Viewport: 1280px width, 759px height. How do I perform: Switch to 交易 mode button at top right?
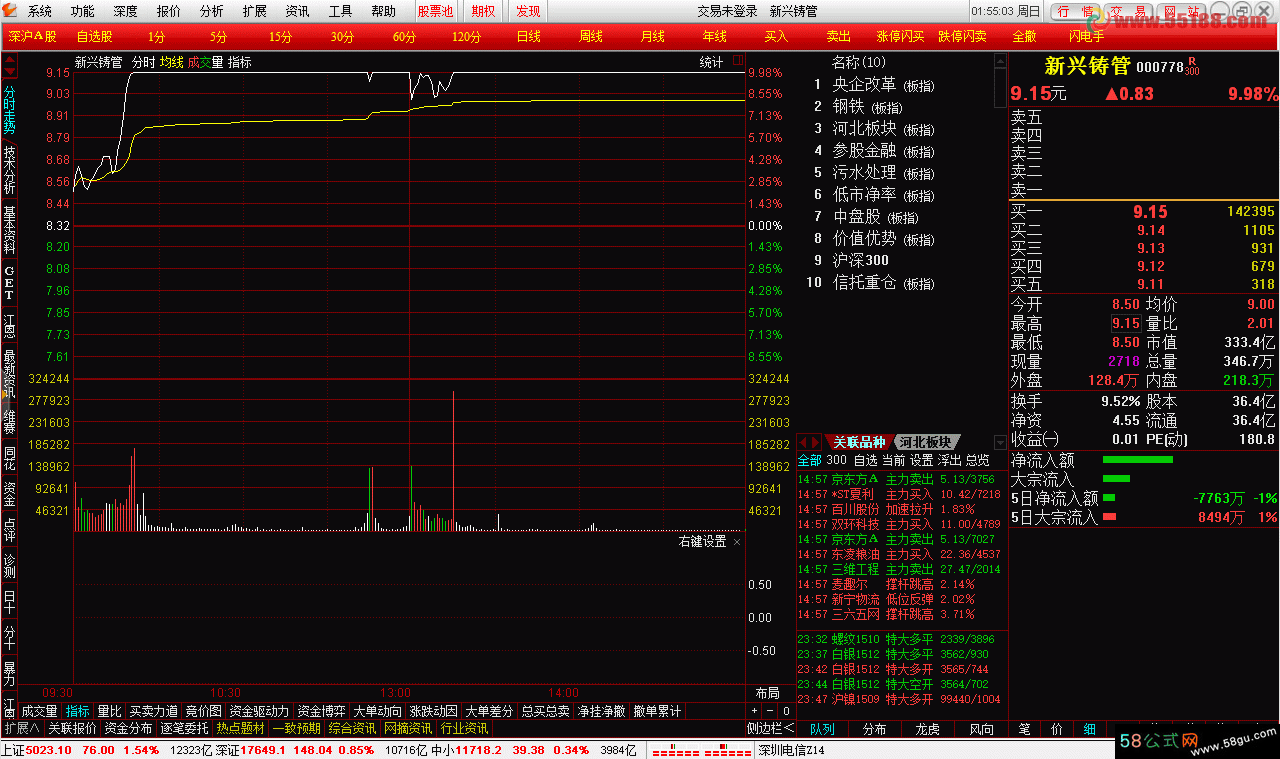[1129, 11]
